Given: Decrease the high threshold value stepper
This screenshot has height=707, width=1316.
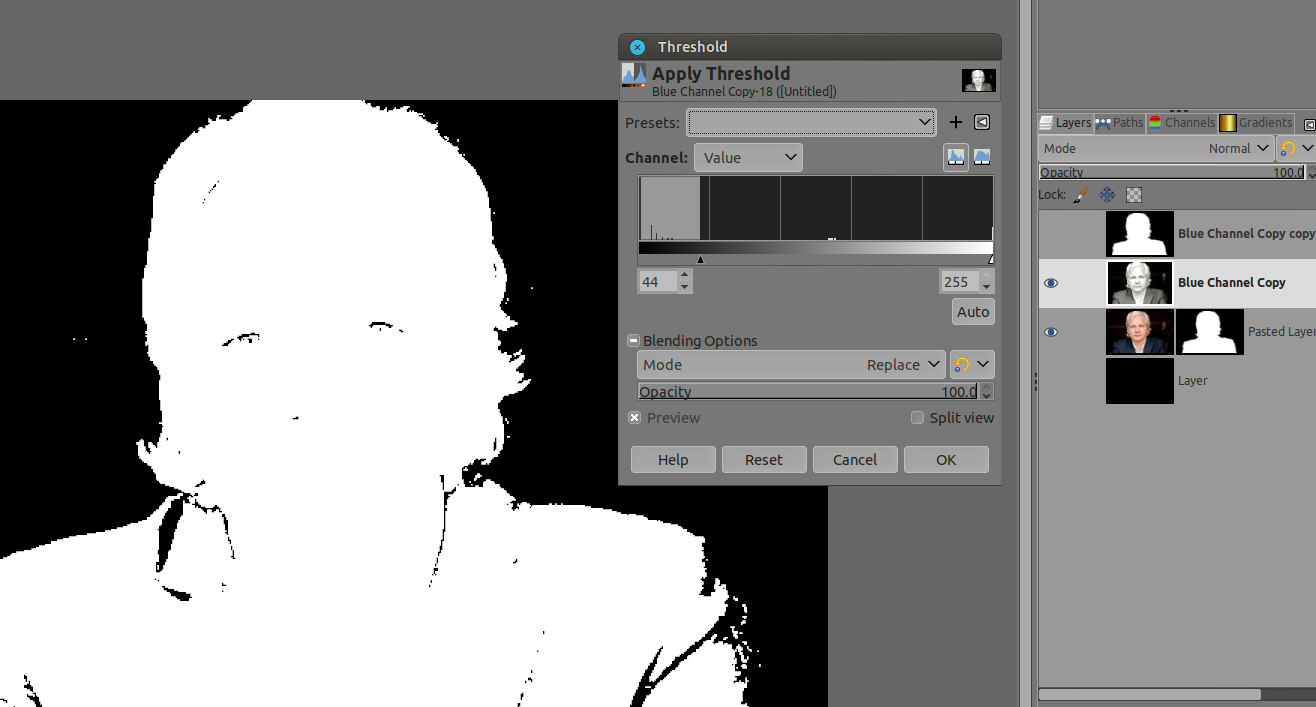Looking at the screenshot, I should 987,288.
